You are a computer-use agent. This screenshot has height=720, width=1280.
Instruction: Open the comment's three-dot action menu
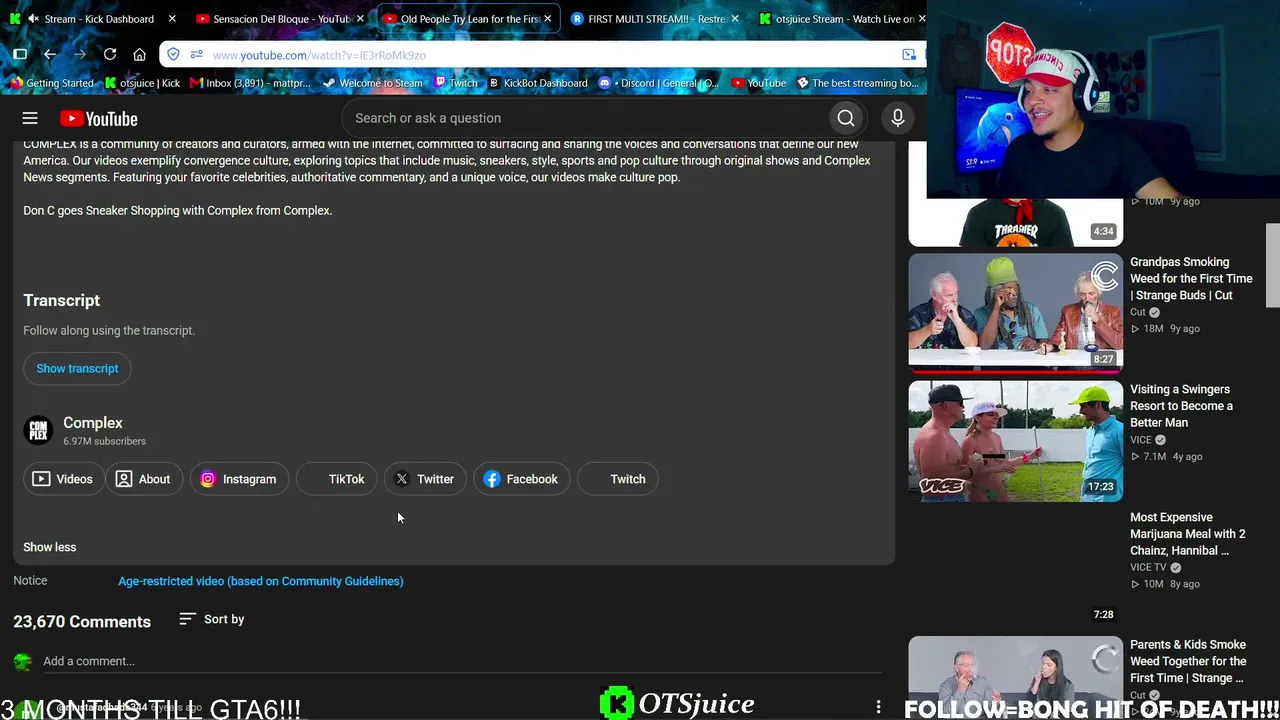pos(878,707)
